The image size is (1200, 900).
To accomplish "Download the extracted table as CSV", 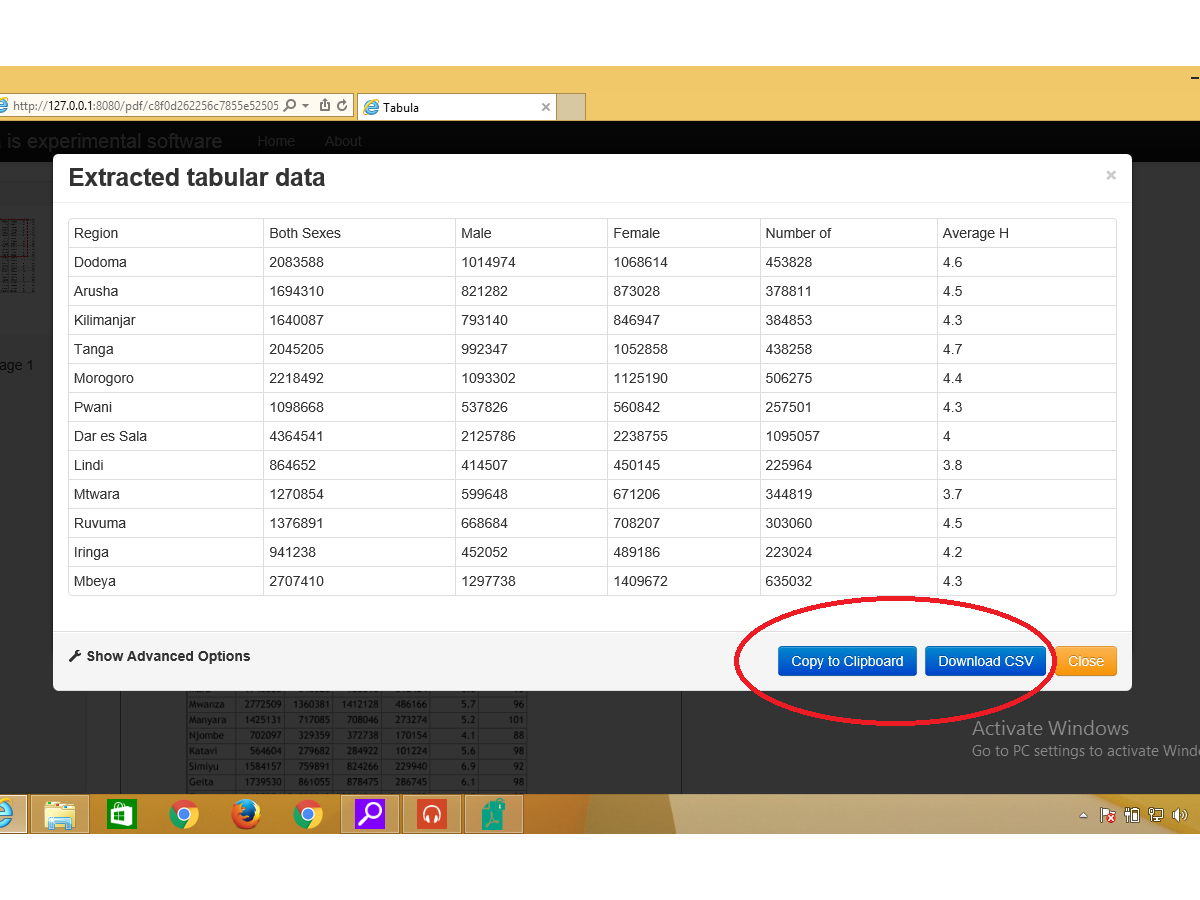I will click(x=985, y=661).
